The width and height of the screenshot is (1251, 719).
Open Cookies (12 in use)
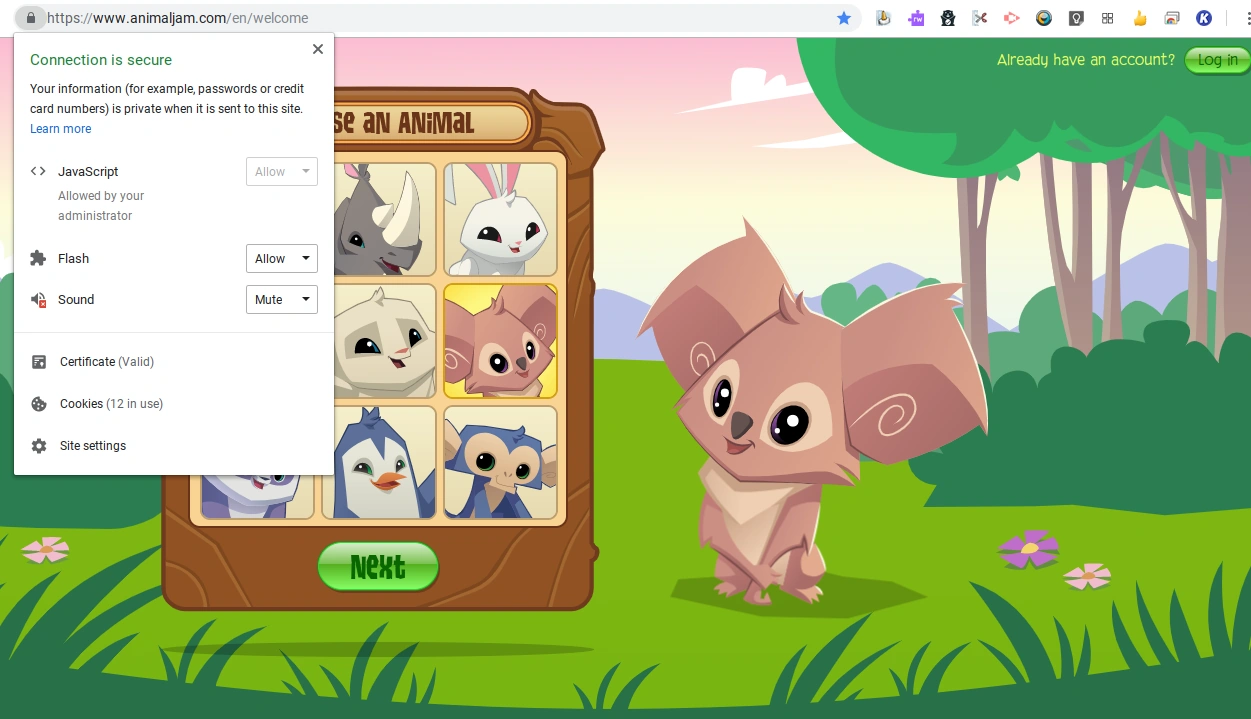pyautogui.click(x=111, y=404)
